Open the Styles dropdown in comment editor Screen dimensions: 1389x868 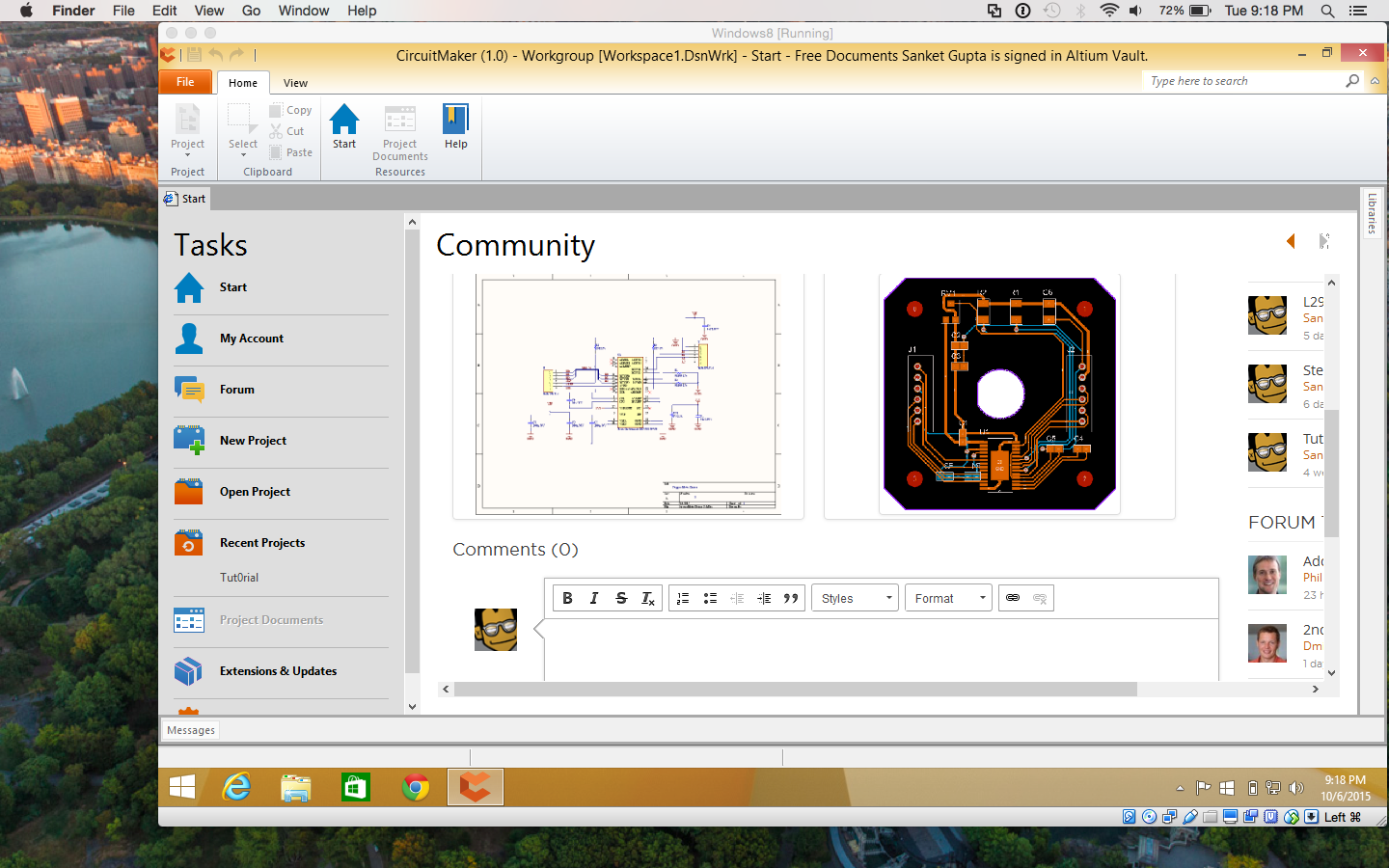pyautogui.click(x=856, y=598)
